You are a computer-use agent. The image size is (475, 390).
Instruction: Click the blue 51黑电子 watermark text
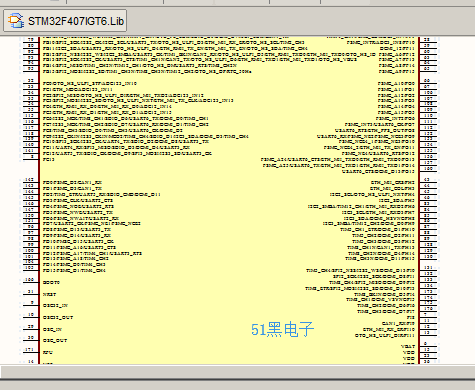(282, 329)
